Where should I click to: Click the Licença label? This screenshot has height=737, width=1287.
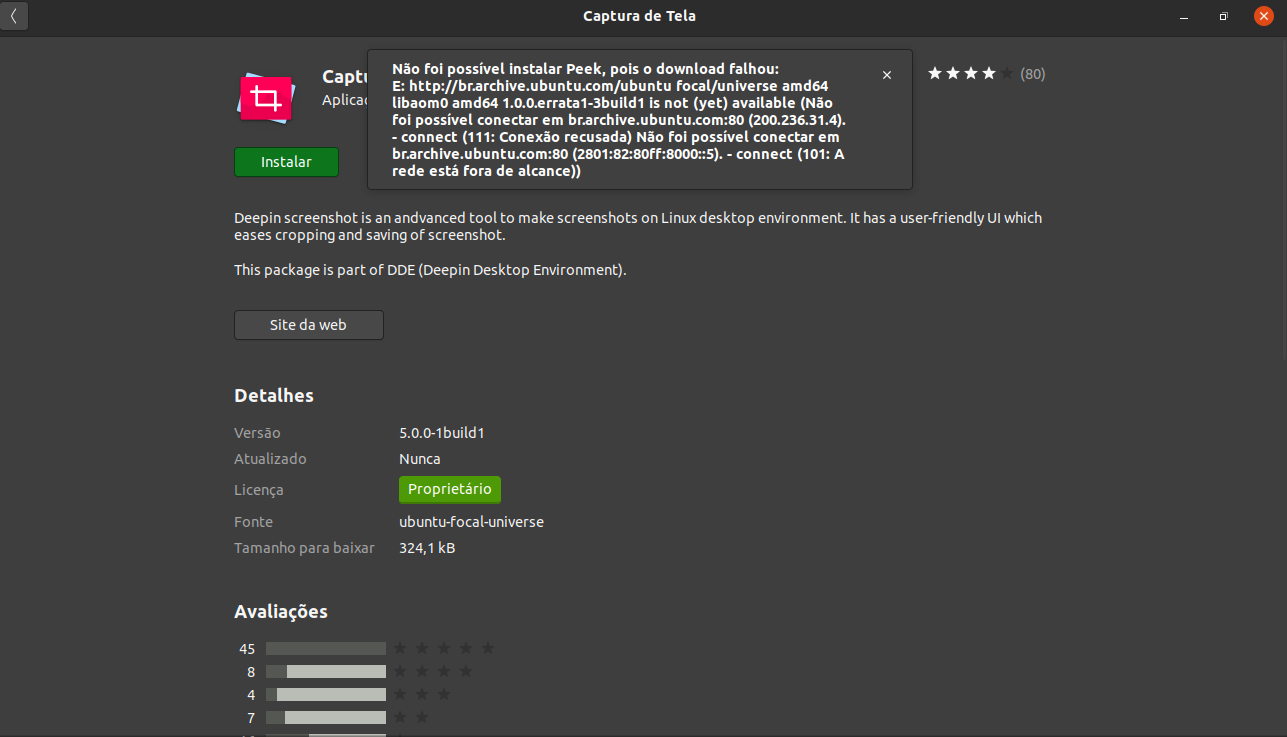click(x=259, y=490)
